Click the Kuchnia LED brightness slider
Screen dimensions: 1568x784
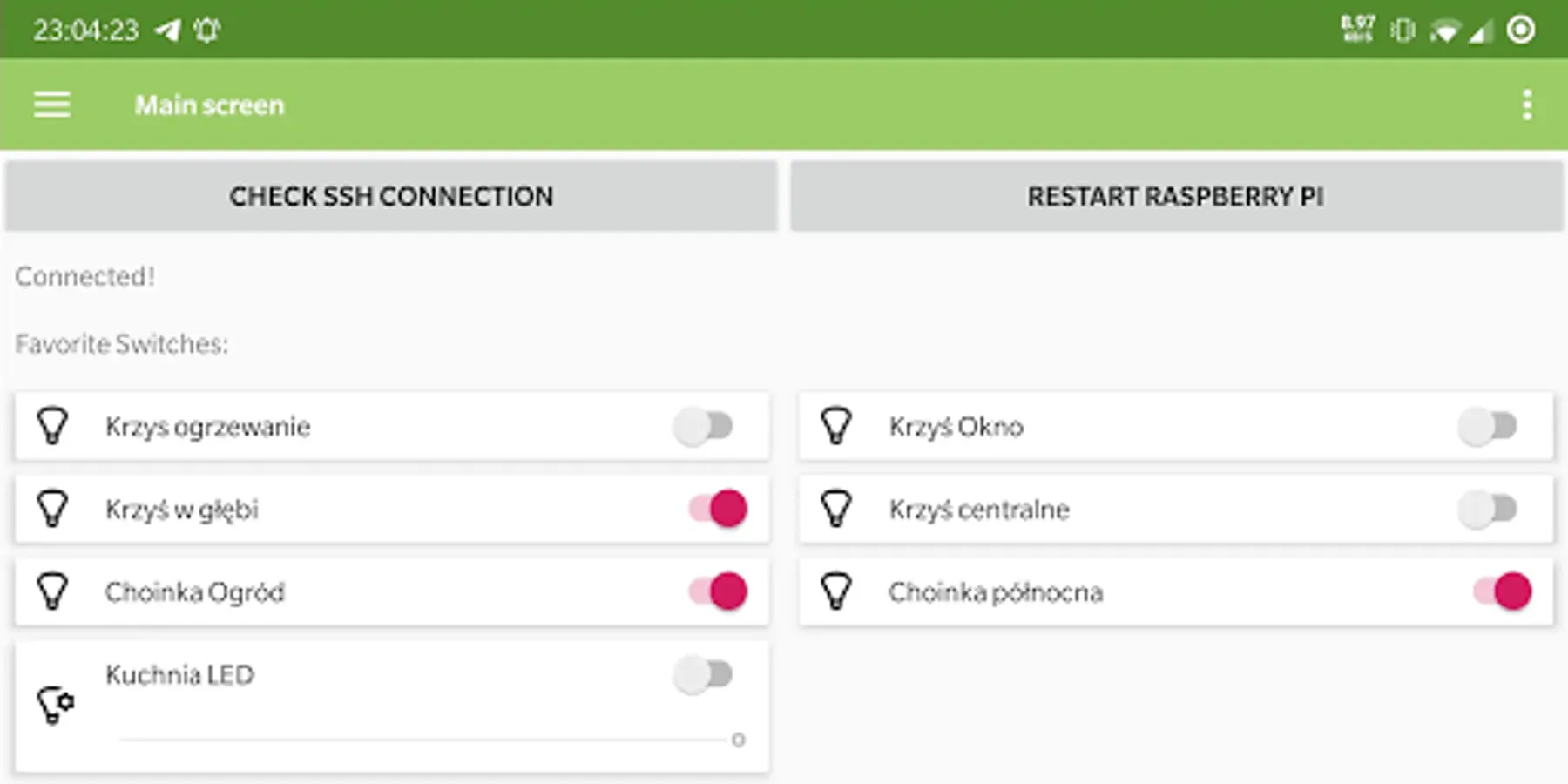point(427,740)
